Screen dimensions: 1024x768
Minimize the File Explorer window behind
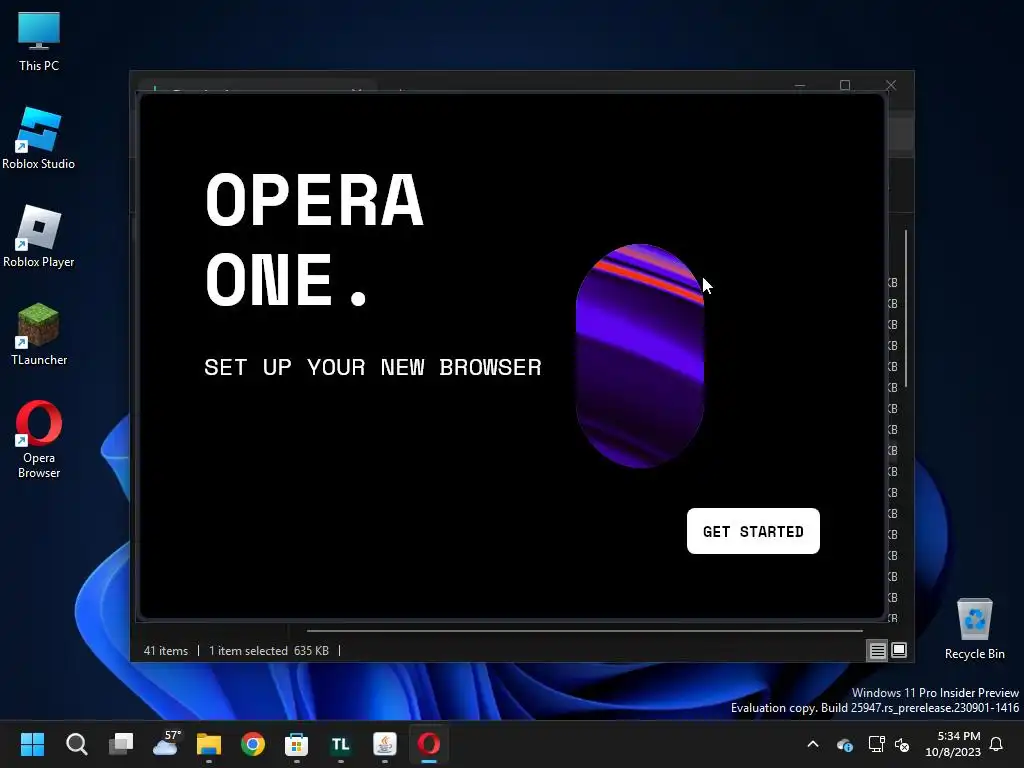(x=800, y=86)
